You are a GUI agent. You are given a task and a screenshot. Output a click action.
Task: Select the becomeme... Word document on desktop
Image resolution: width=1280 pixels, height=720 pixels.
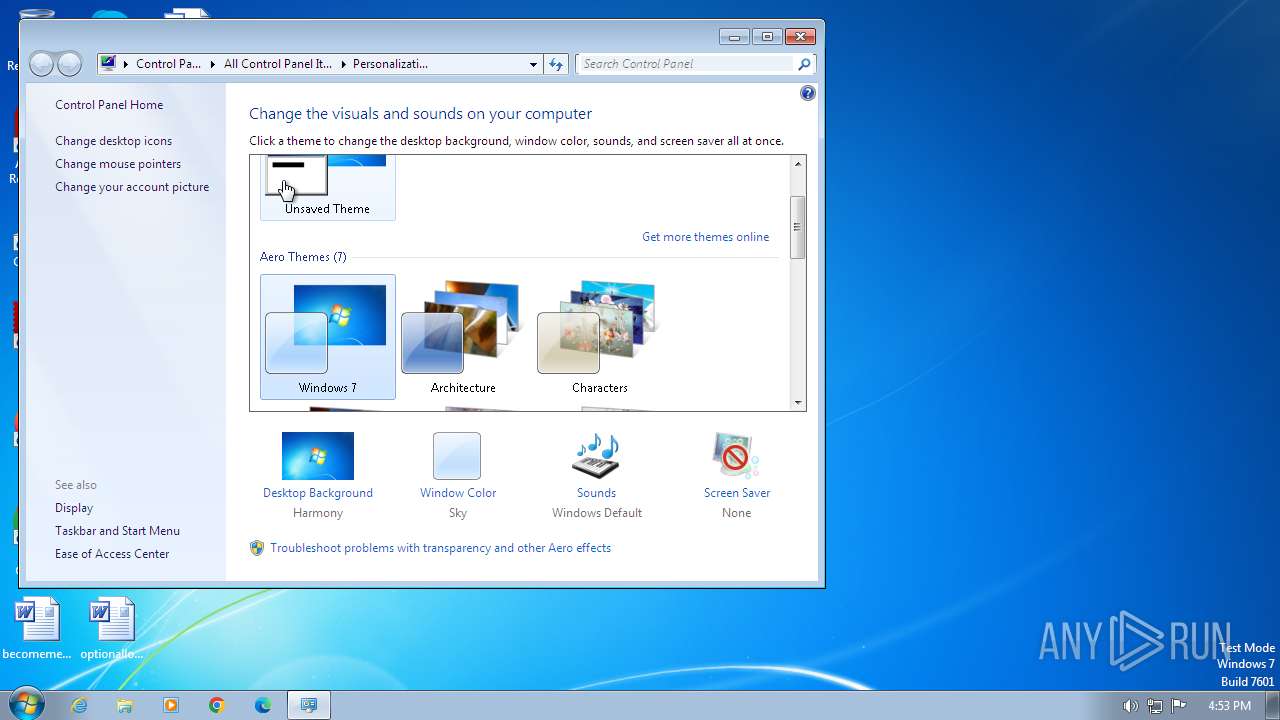click(x=38, y=629)
